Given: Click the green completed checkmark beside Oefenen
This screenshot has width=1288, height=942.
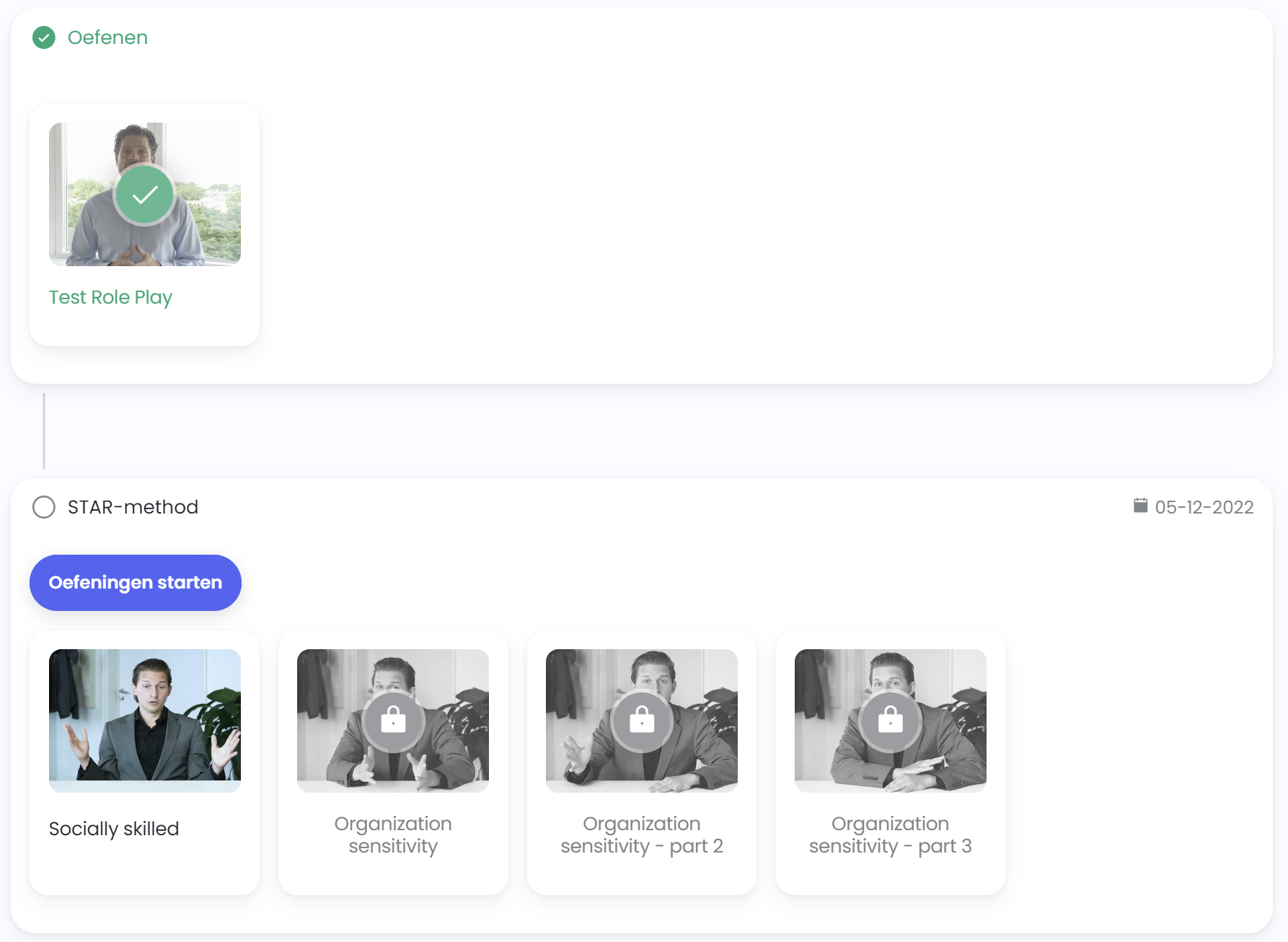Looking at the screenshot, I should (x=44, y=38).
